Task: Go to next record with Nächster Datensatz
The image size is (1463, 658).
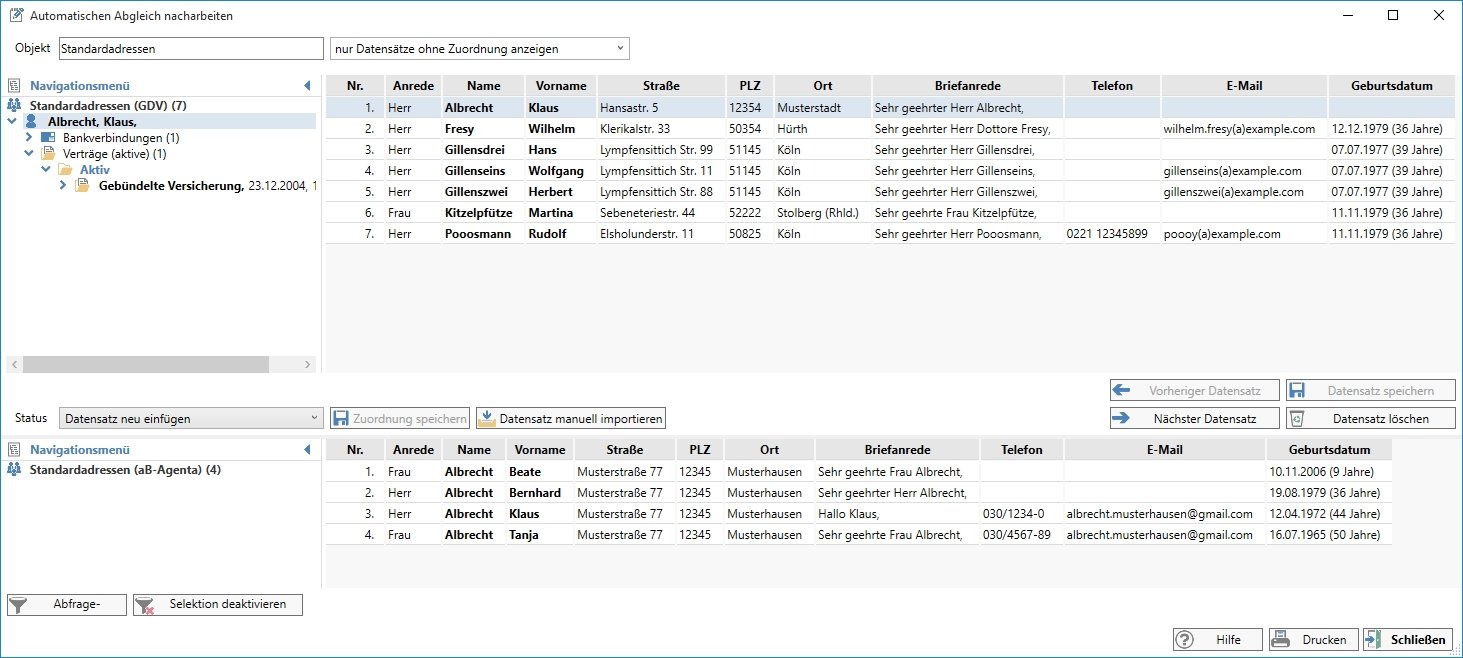Action: [x=1195, y=419]
